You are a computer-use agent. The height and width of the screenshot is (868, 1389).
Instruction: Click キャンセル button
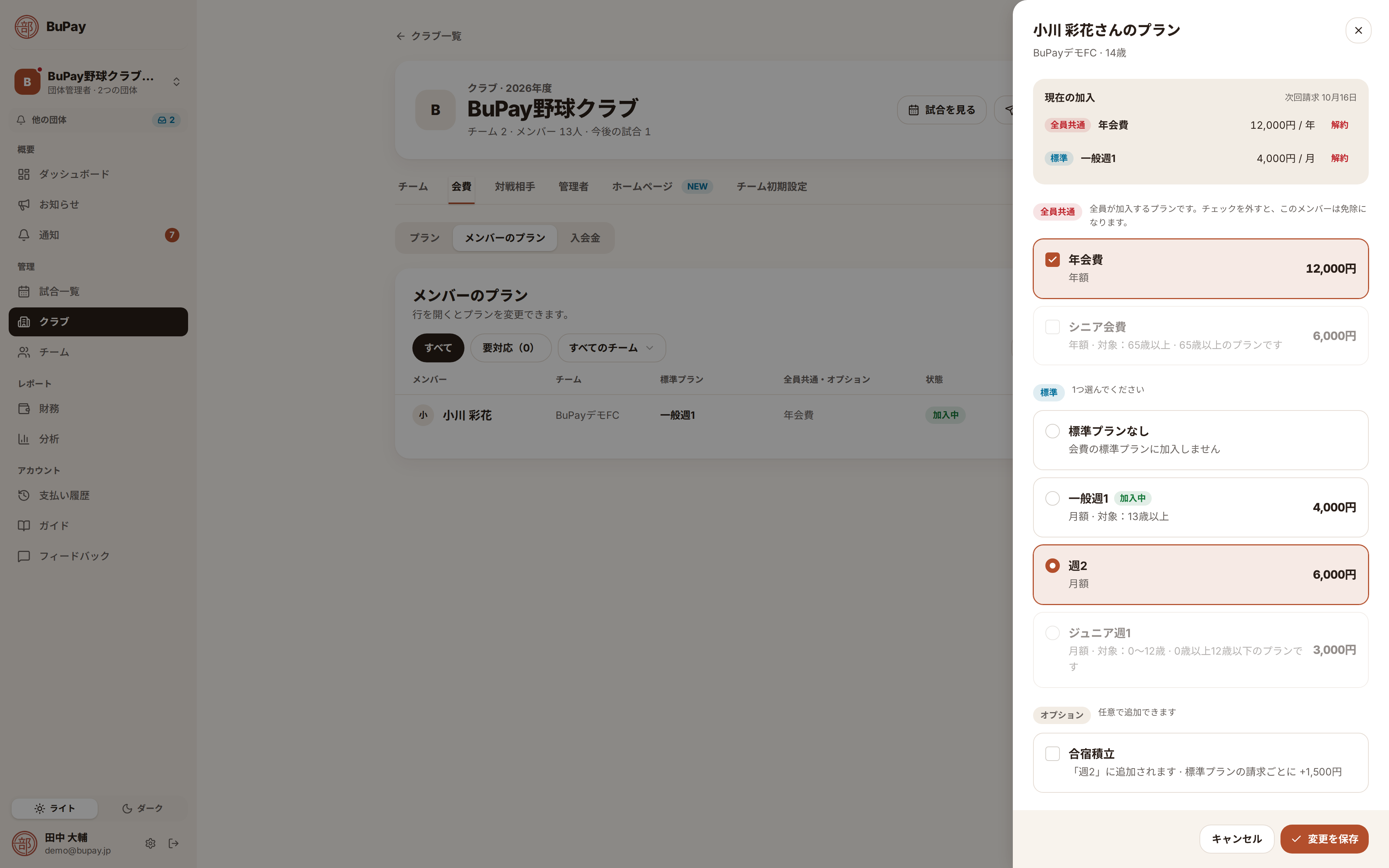(1236, 839)
